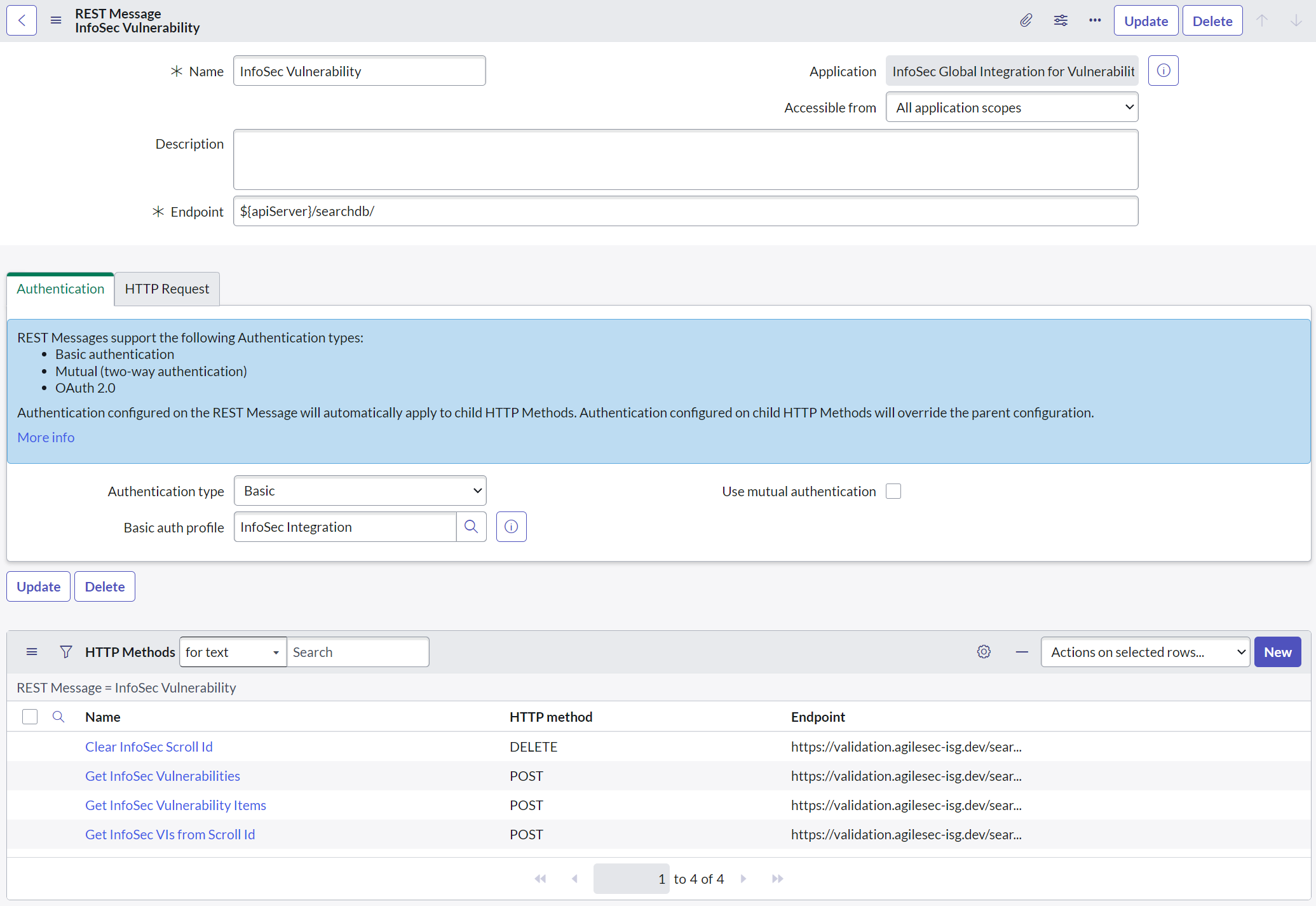Sort by HTTP method column header
Image resolution: width=1316 pixels, height=906 pixels.
tap(551, 717)
